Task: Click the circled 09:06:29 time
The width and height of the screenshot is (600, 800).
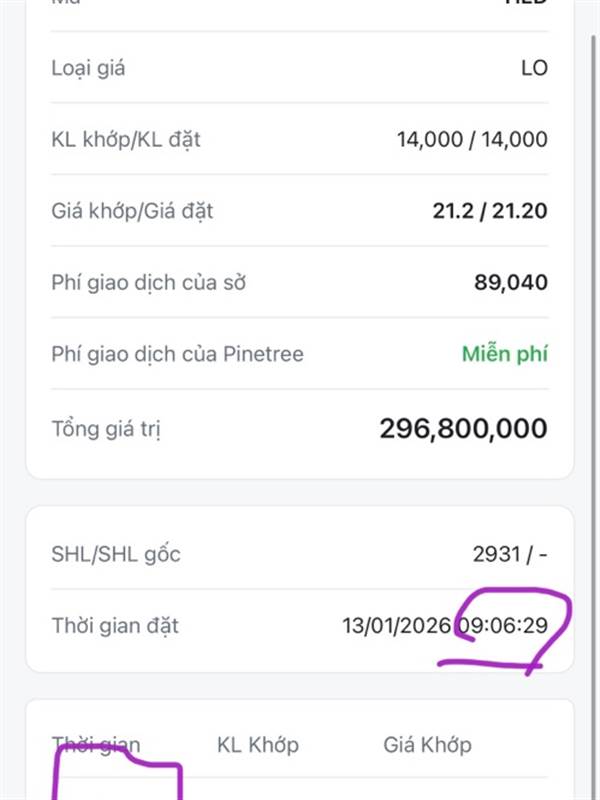Action: click(x=503, y=626)
